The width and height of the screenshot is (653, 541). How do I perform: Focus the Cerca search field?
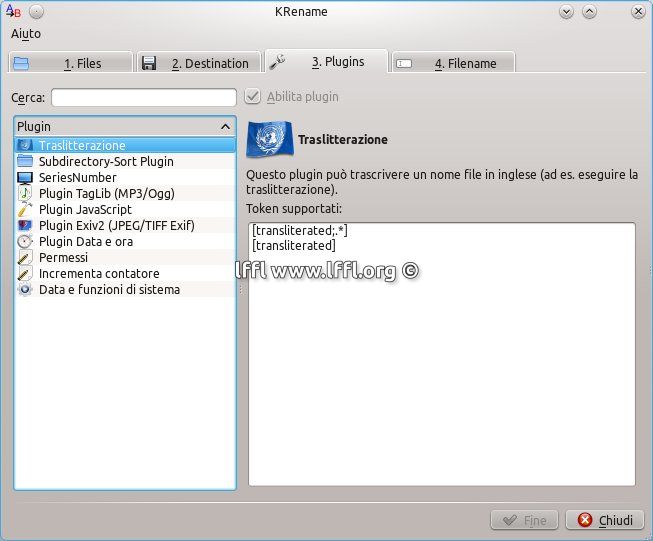144,97
